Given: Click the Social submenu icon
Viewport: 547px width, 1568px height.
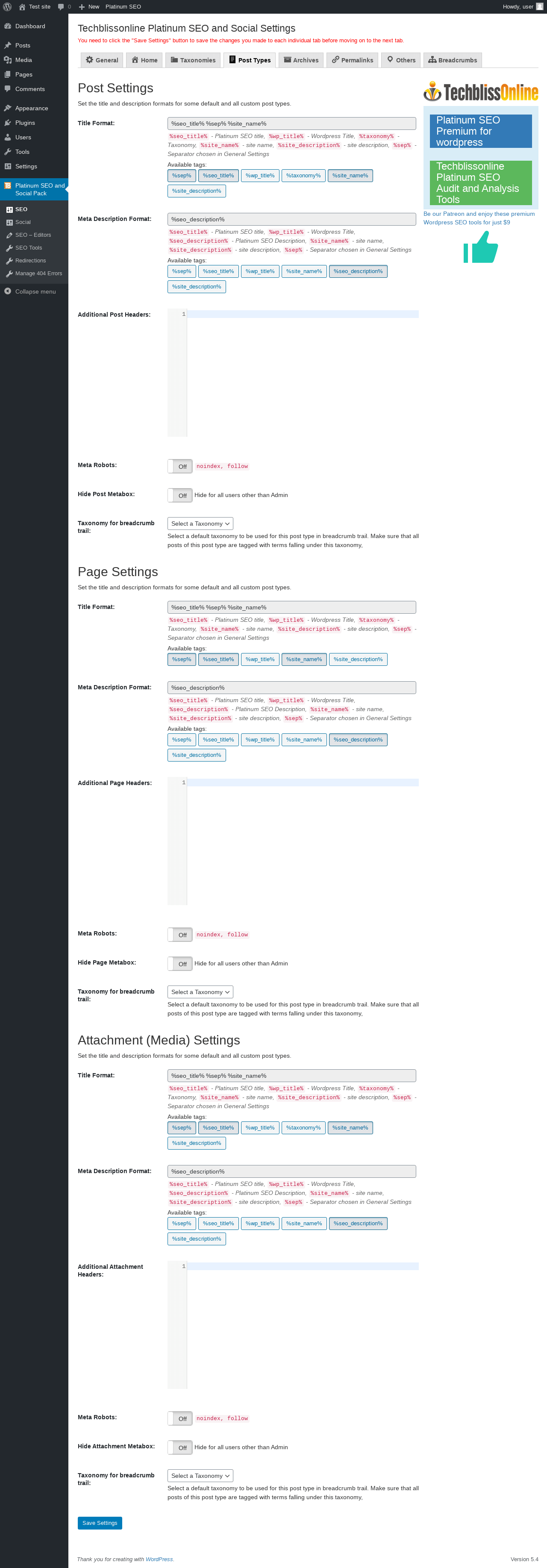Looking at the screenshot, I should click(10, 222).
